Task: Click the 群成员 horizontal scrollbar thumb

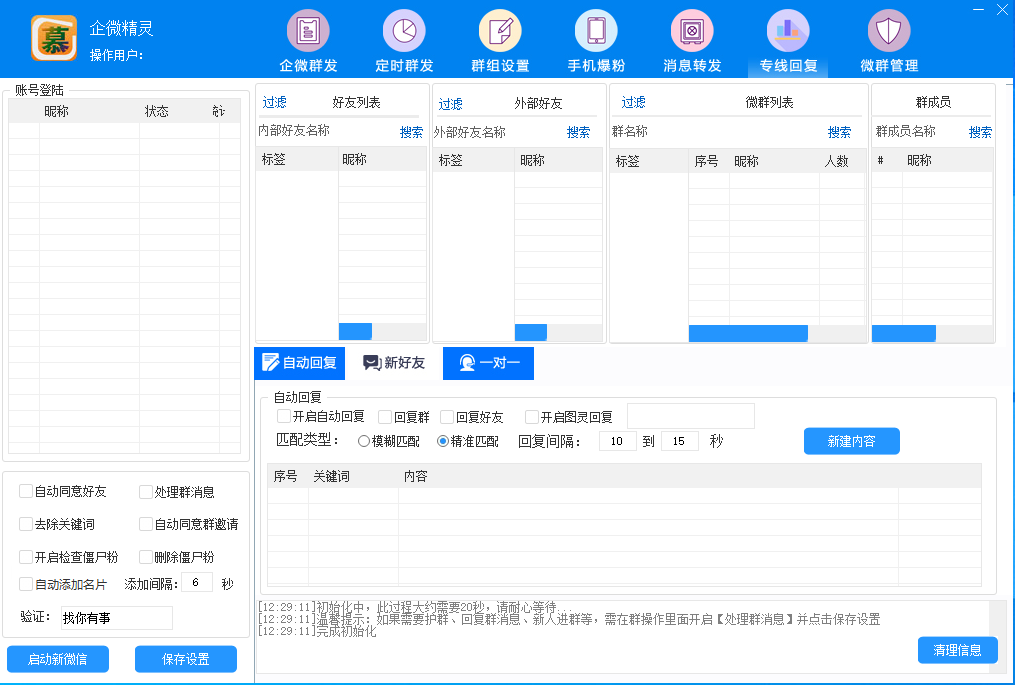Action: click(x=904, y=333)
